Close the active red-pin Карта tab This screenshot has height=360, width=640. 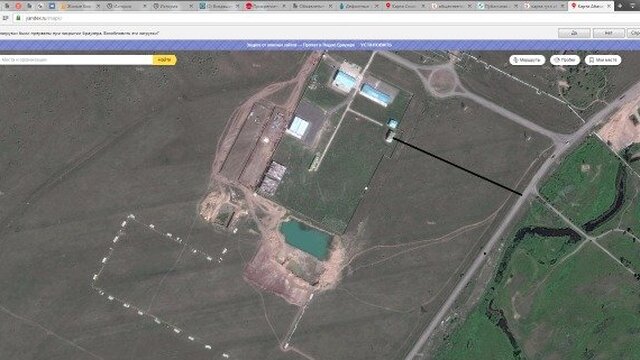pyautogui.click(x=609, y=6)
